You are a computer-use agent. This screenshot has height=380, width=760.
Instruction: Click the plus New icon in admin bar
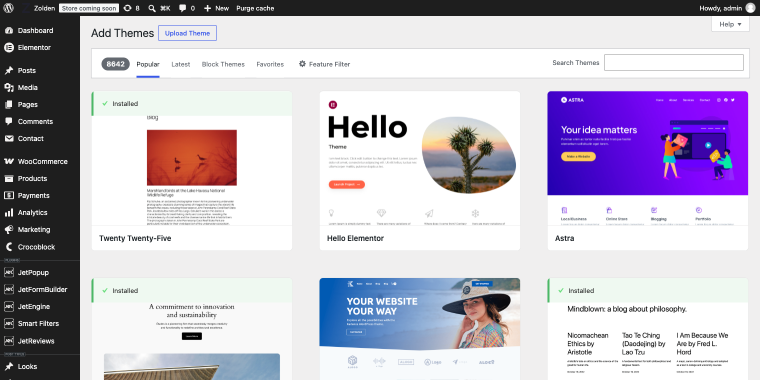(x=207, y=8)
